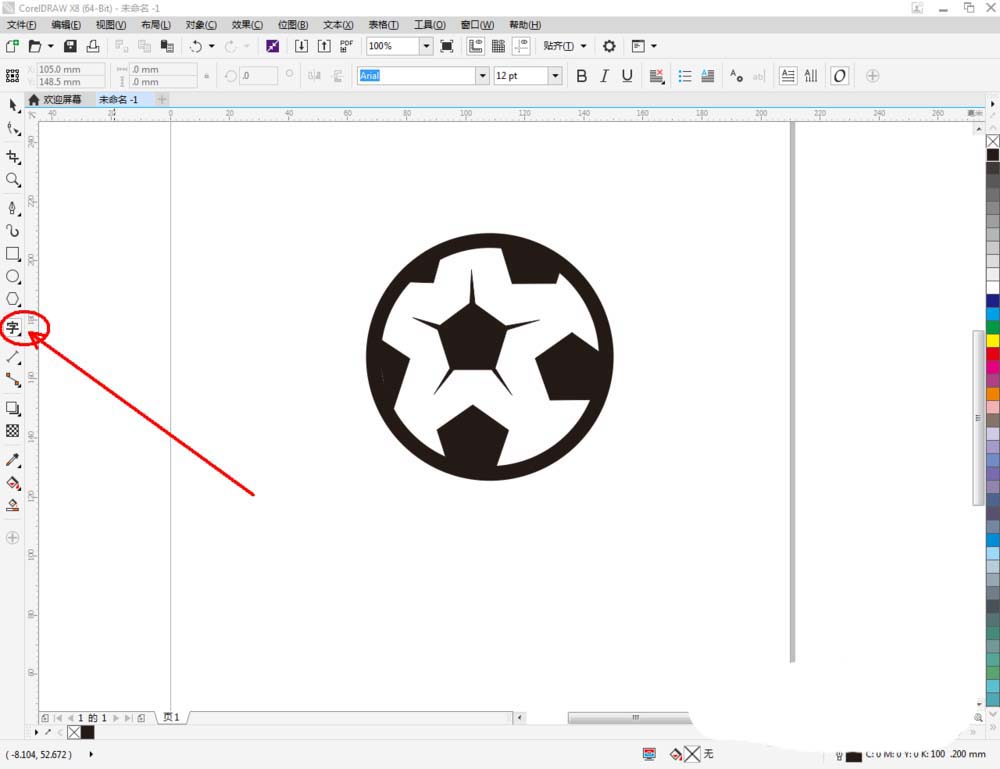
Task: Select the Shape edit tool
Action: point(13,129)
